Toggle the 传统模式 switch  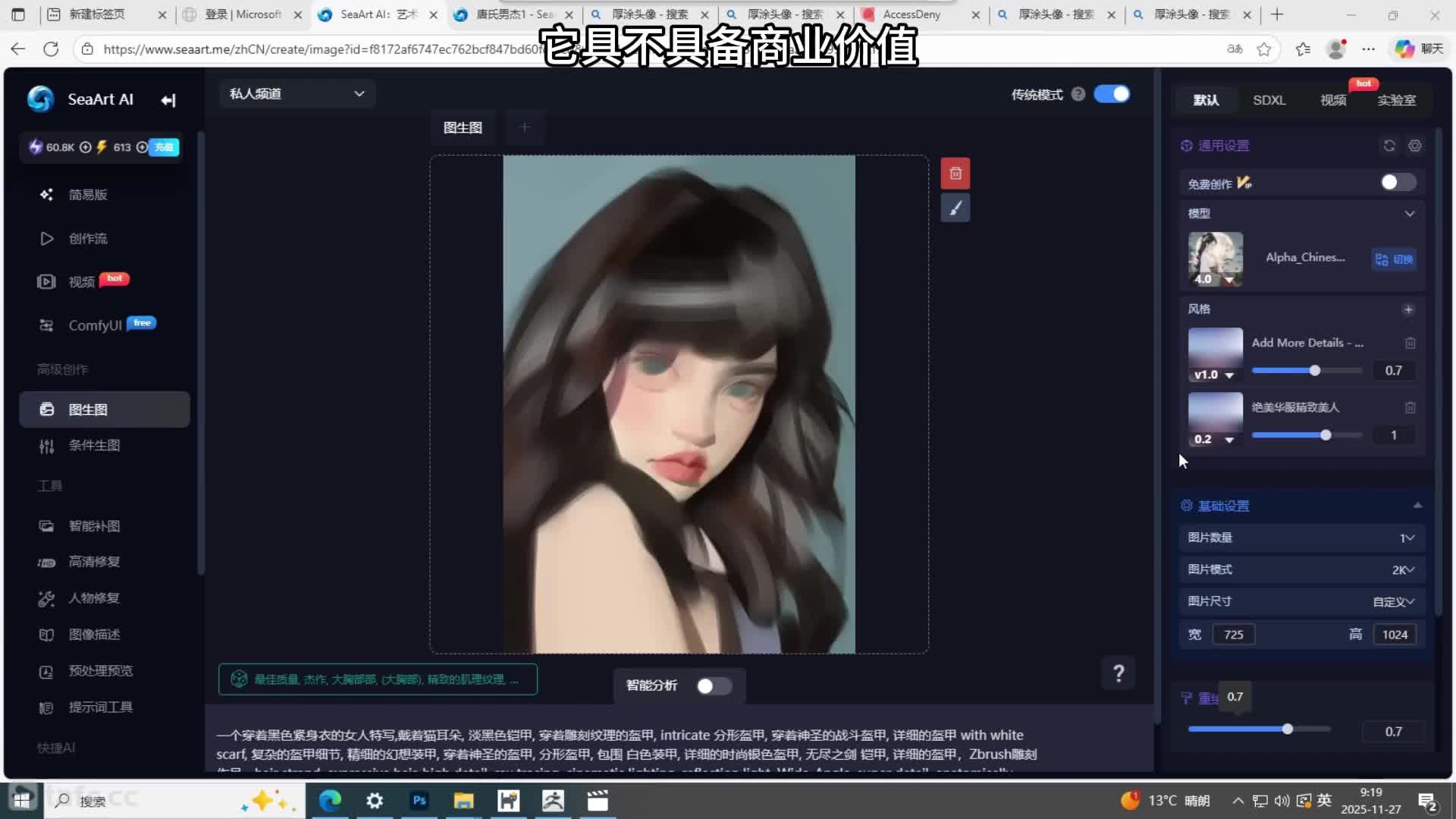1112,94
